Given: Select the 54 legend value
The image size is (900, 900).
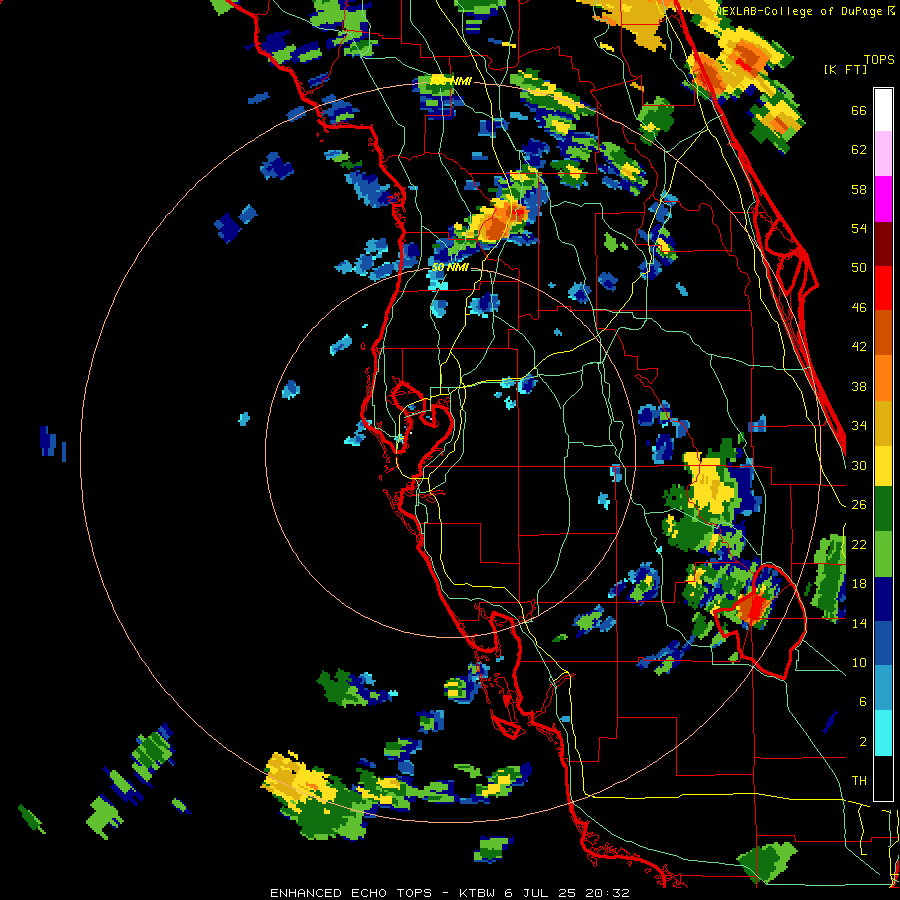Looking at the screenshot, I should 859,228.
